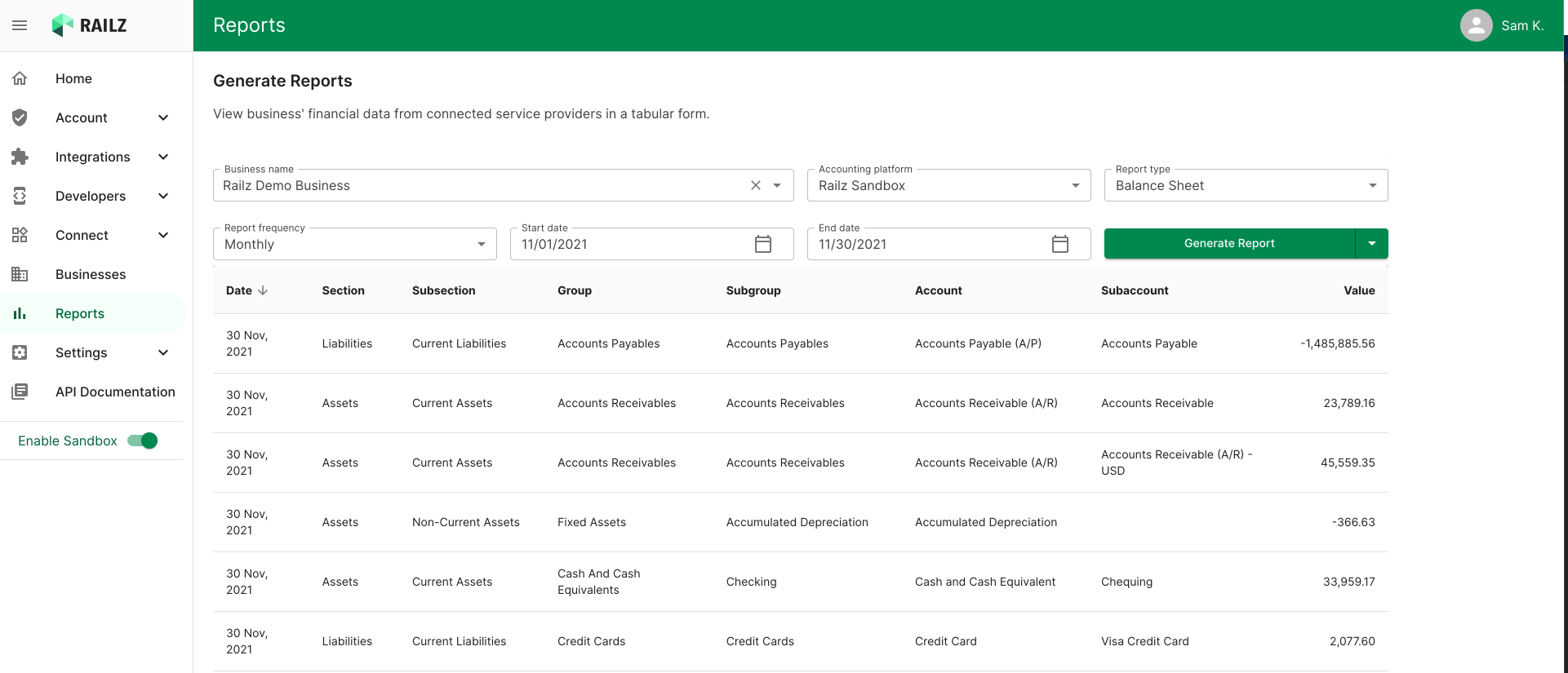Click the value 23,789.16
Image resolution: width=1568 pixels, height=673 pixels.
coord(1349,403)
